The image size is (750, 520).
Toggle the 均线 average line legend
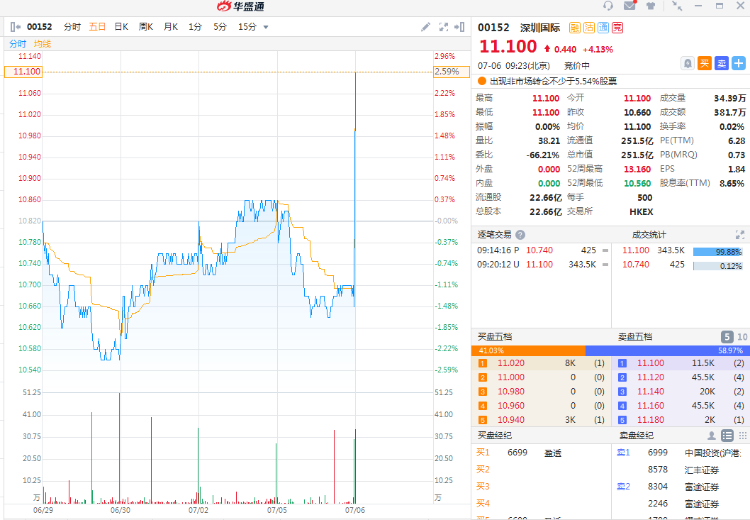point(42,44)
